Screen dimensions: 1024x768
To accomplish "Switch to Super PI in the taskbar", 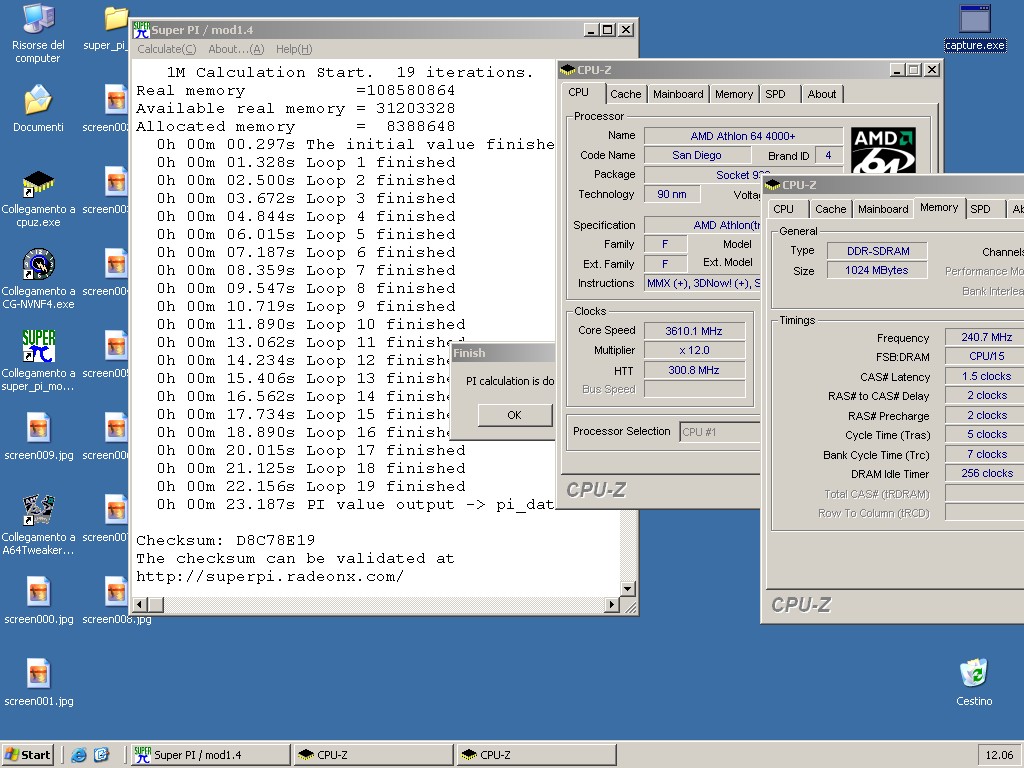I will coord(210,755).
